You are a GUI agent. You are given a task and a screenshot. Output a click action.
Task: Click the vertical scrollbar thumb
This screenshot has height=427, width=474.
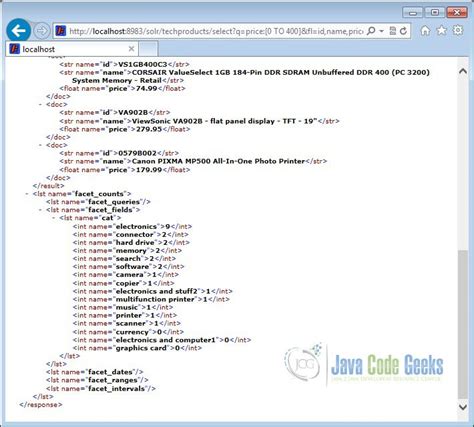pyautogui.click(x=463, y=324)
